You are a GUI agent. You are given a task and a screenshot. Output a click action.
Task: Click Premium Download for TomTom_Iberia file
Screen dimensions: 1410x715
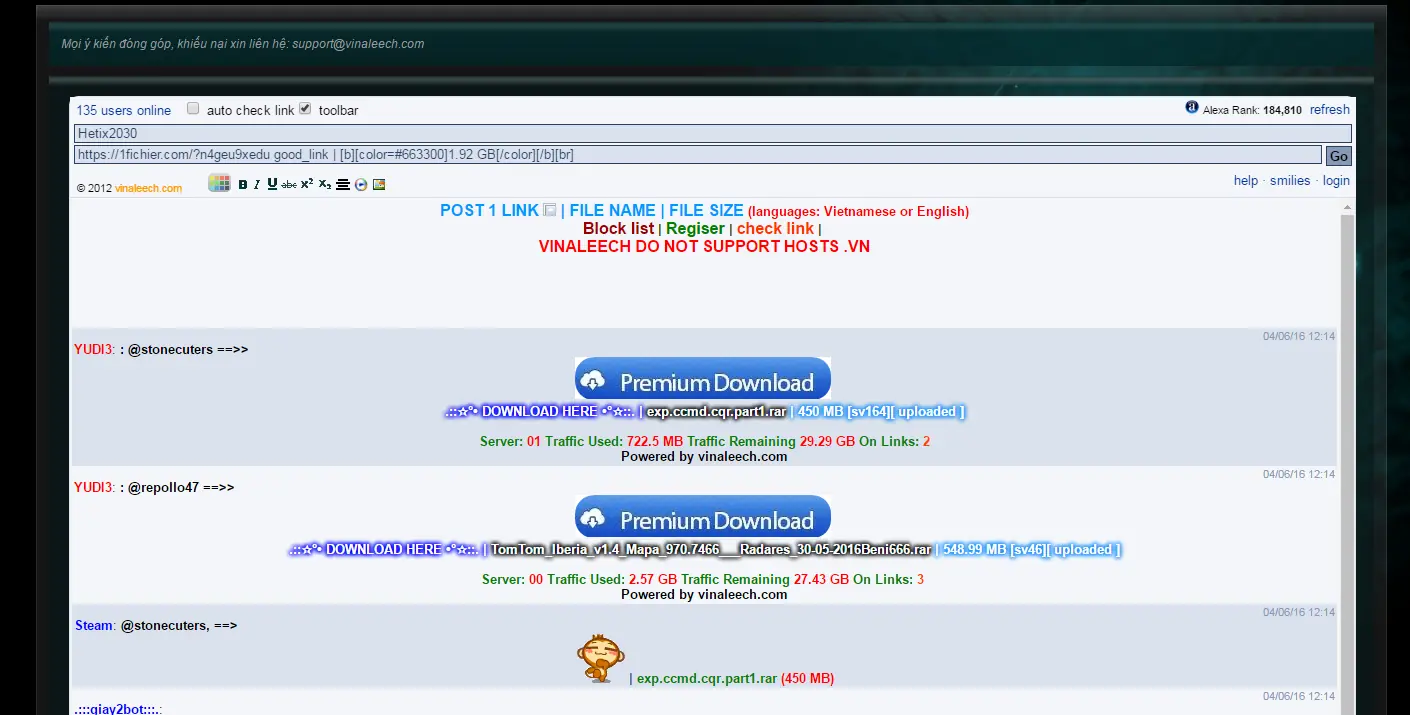point(703,517)
